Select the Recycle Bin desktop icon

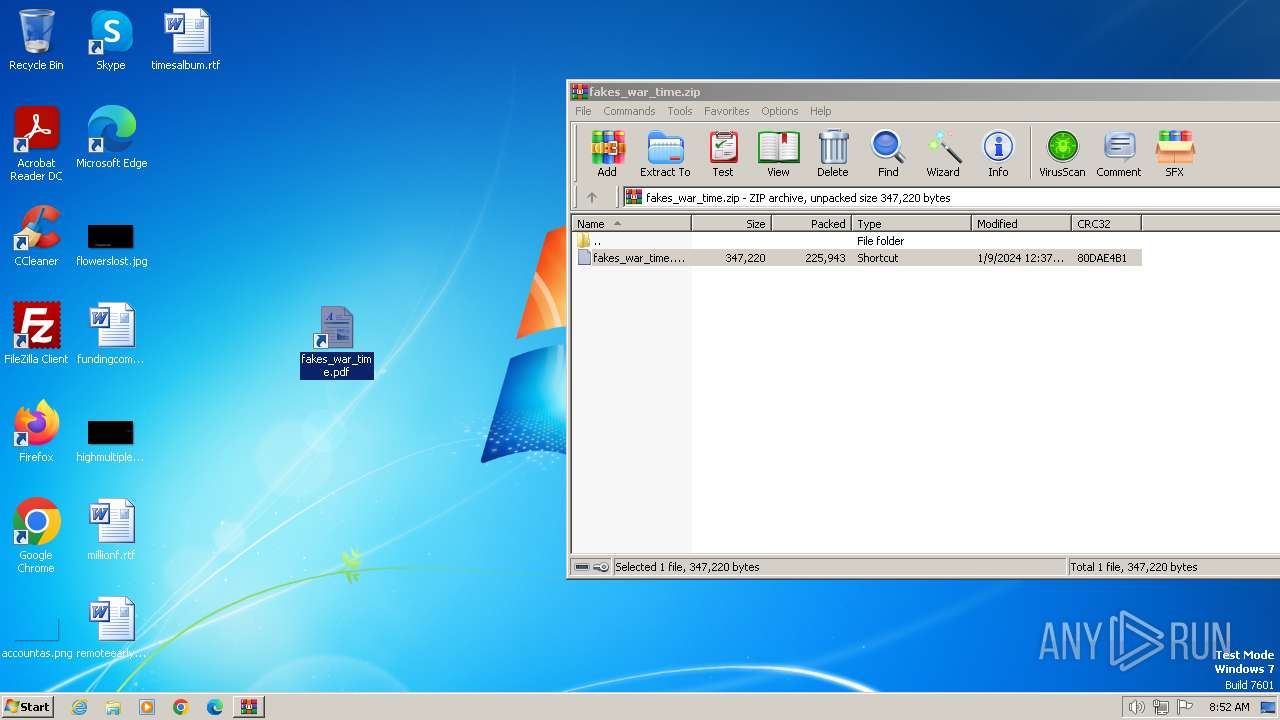point(36,40)
